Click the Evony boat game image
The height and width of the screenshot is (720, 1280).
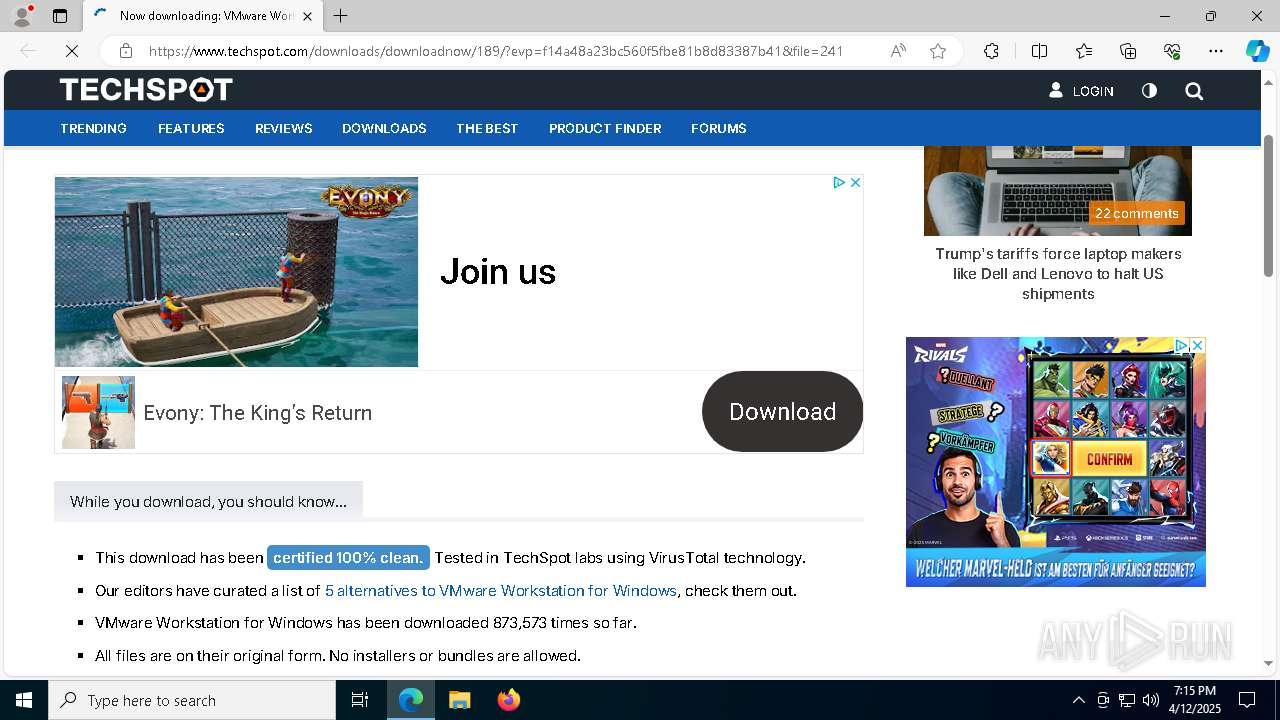[x=236, y=272]
